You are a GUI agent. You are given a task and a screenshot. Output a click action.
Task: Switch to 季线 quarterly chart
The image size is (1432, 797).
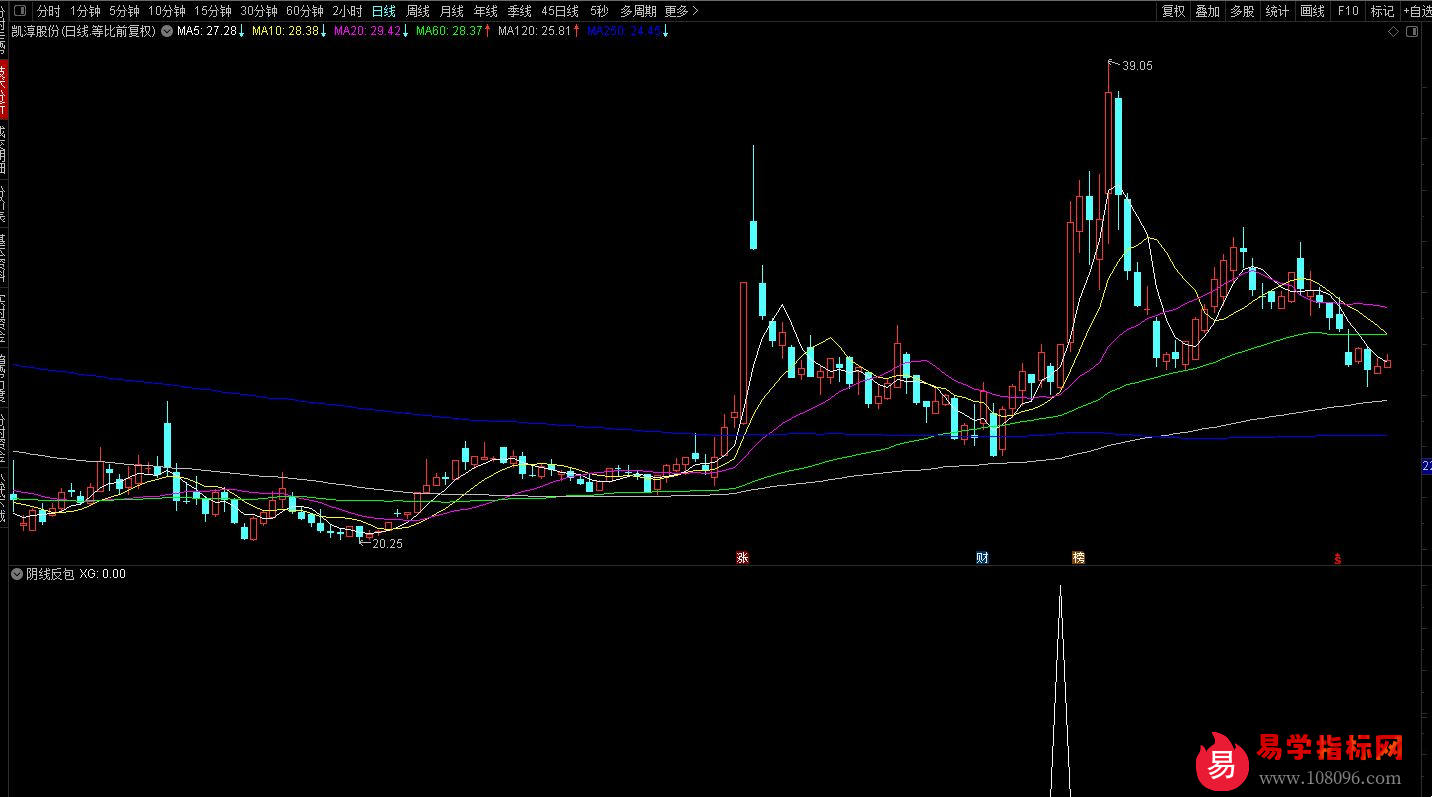(519, 11)
